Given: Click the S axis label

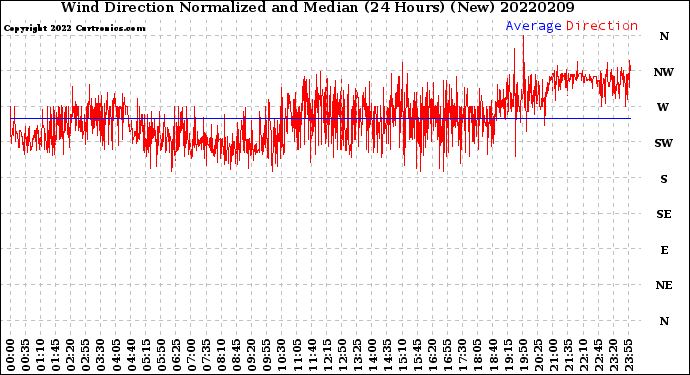Looking at the screenshot, I should pyautogui.click(x=664, y=179).
